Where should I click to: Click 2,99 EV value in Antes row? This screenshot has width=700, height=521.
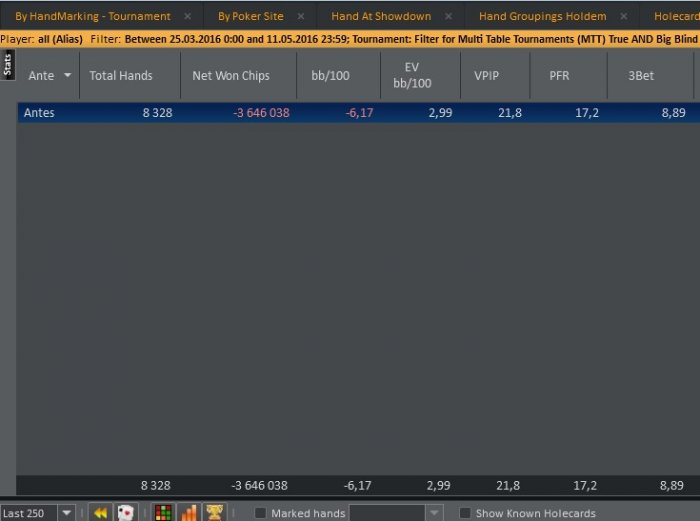click(x=440, y=113)
